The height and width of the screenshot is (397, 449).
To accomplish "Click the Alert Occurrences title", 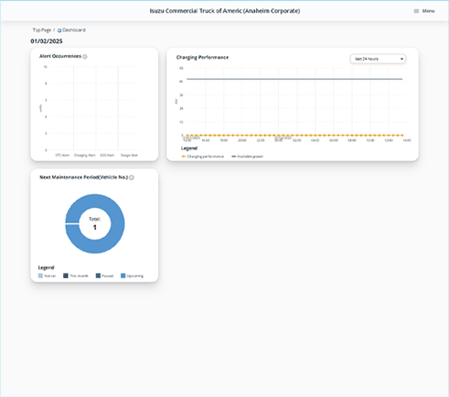I will (60, 56).
